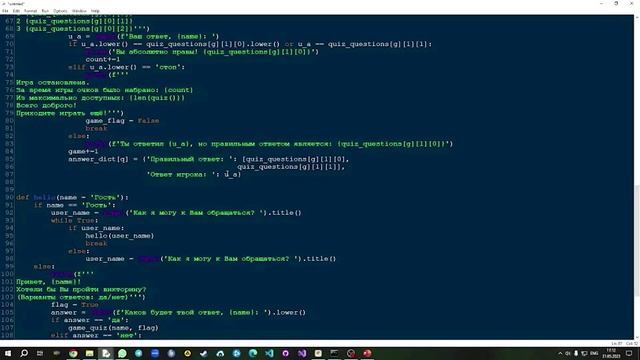Click the scrollbar up arrow
Viewport: 640px width, 360px height.
tap(637, 18)
